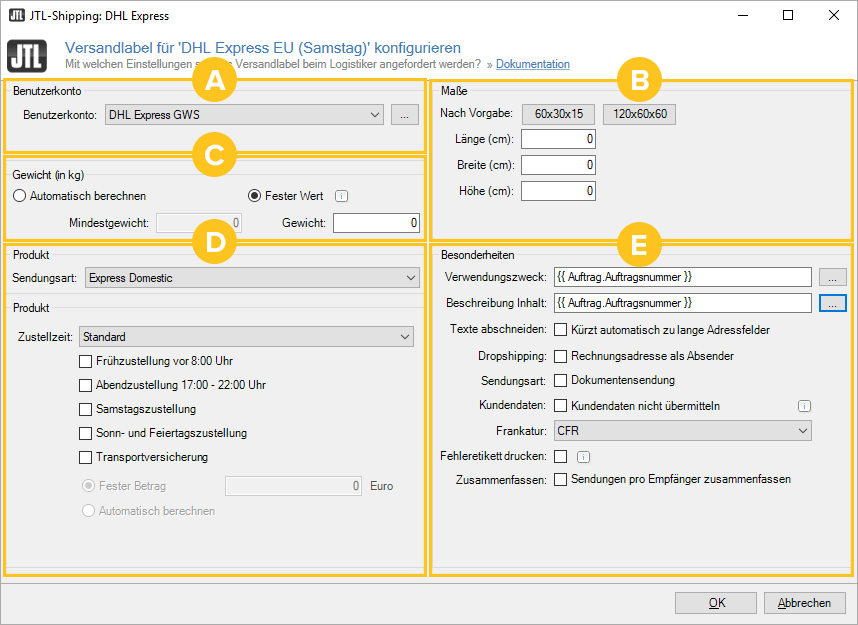Click the JTL logo icon
This screenshot has height=625, width=858.
27,56
